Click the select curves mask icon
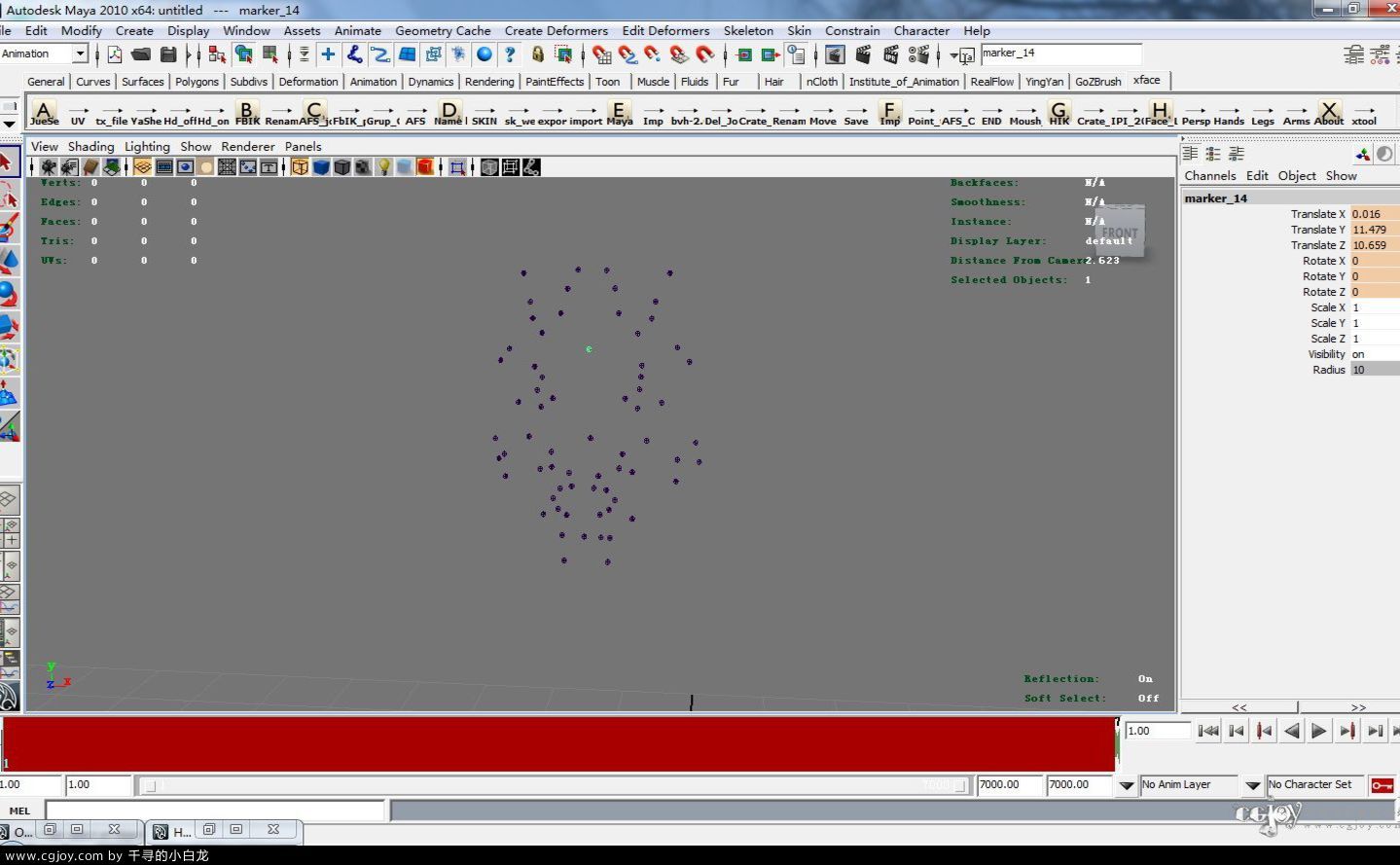 click(x=380, y=54)
